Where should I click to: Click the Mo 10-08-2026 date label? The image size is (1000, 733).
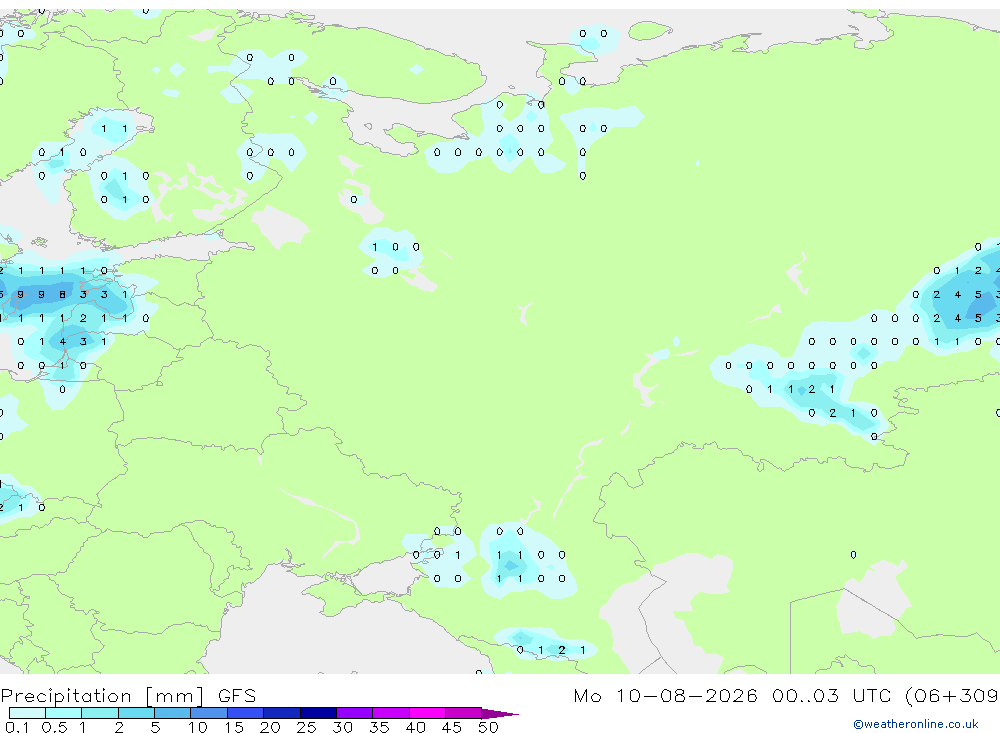[665, 695]
